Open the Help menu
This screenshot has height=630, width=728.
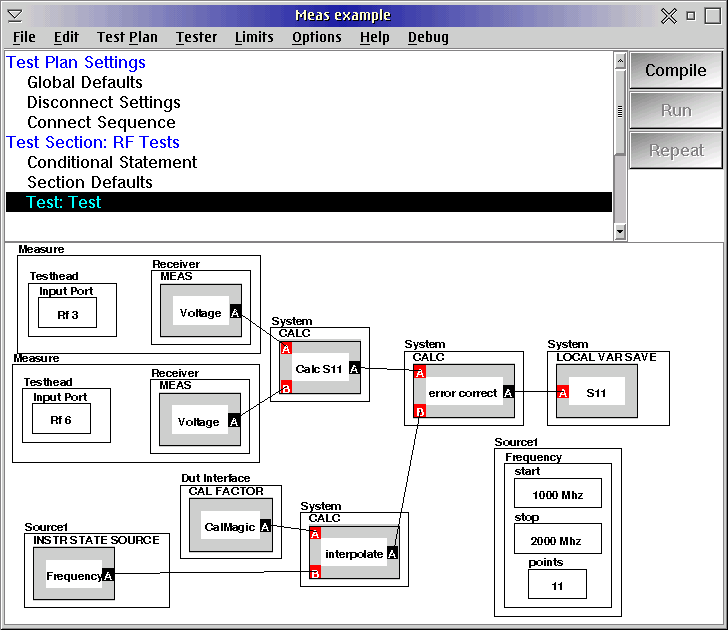[x=375, y=37]
